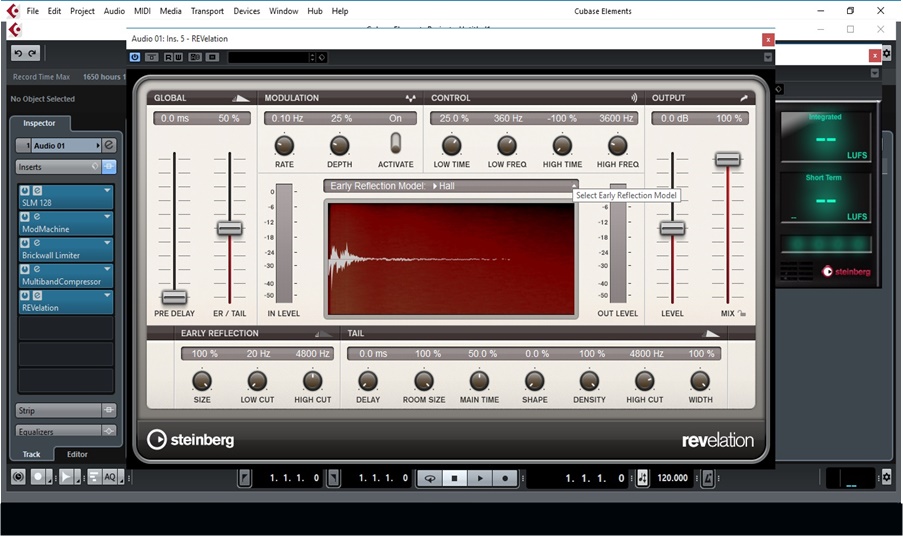Screen dimensions: 903x536
Task: Click the MIX slider handle
Action: [727, 159]
